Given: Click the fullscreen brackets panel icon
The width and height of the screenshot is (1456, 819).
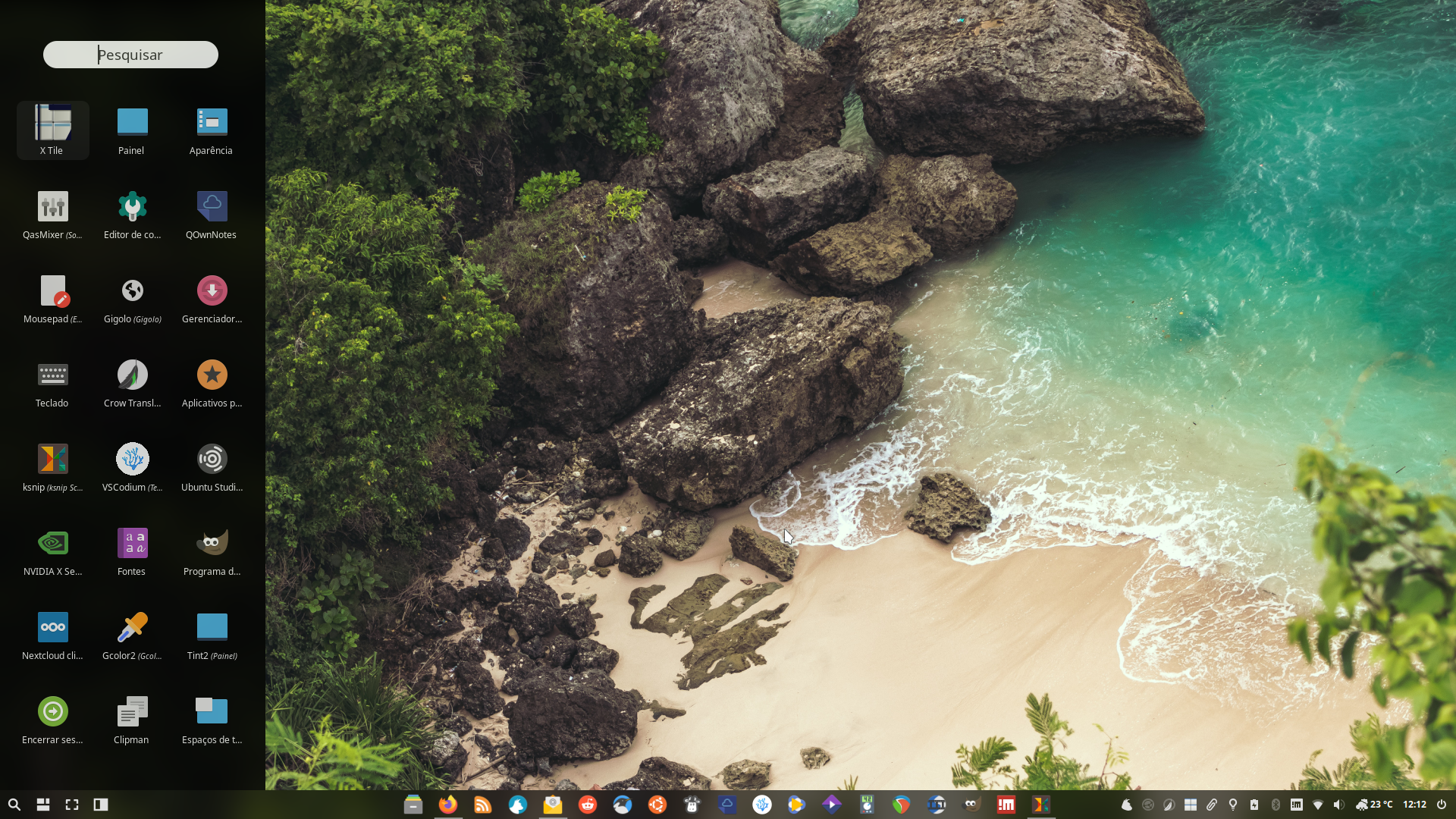Looking at the screenshot, I should pos(72,805).
